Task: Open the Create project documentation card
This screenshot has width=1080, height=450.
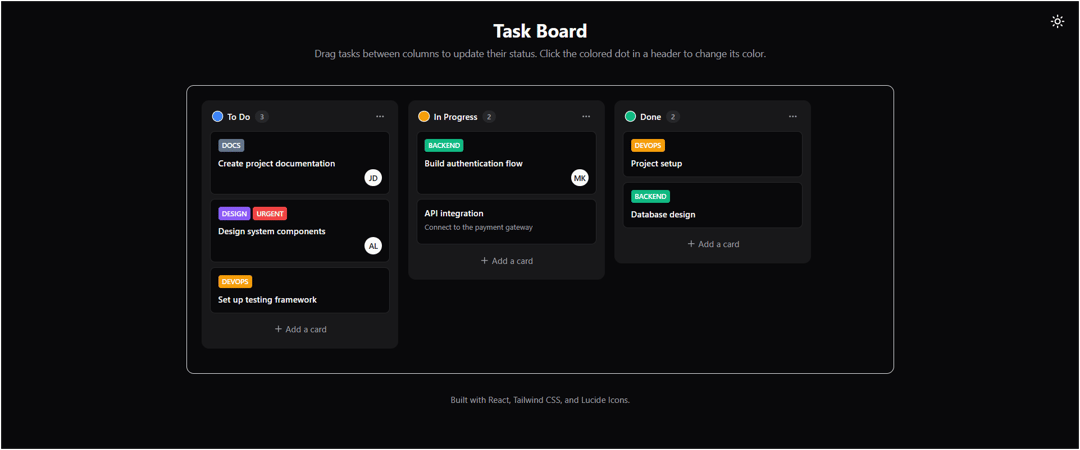Action: pos(300,163)
